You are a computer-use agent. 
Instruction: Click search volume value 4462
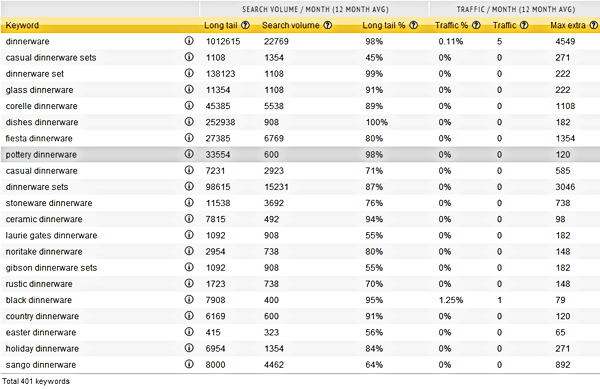pyautogui.click(x=274, y=365)
